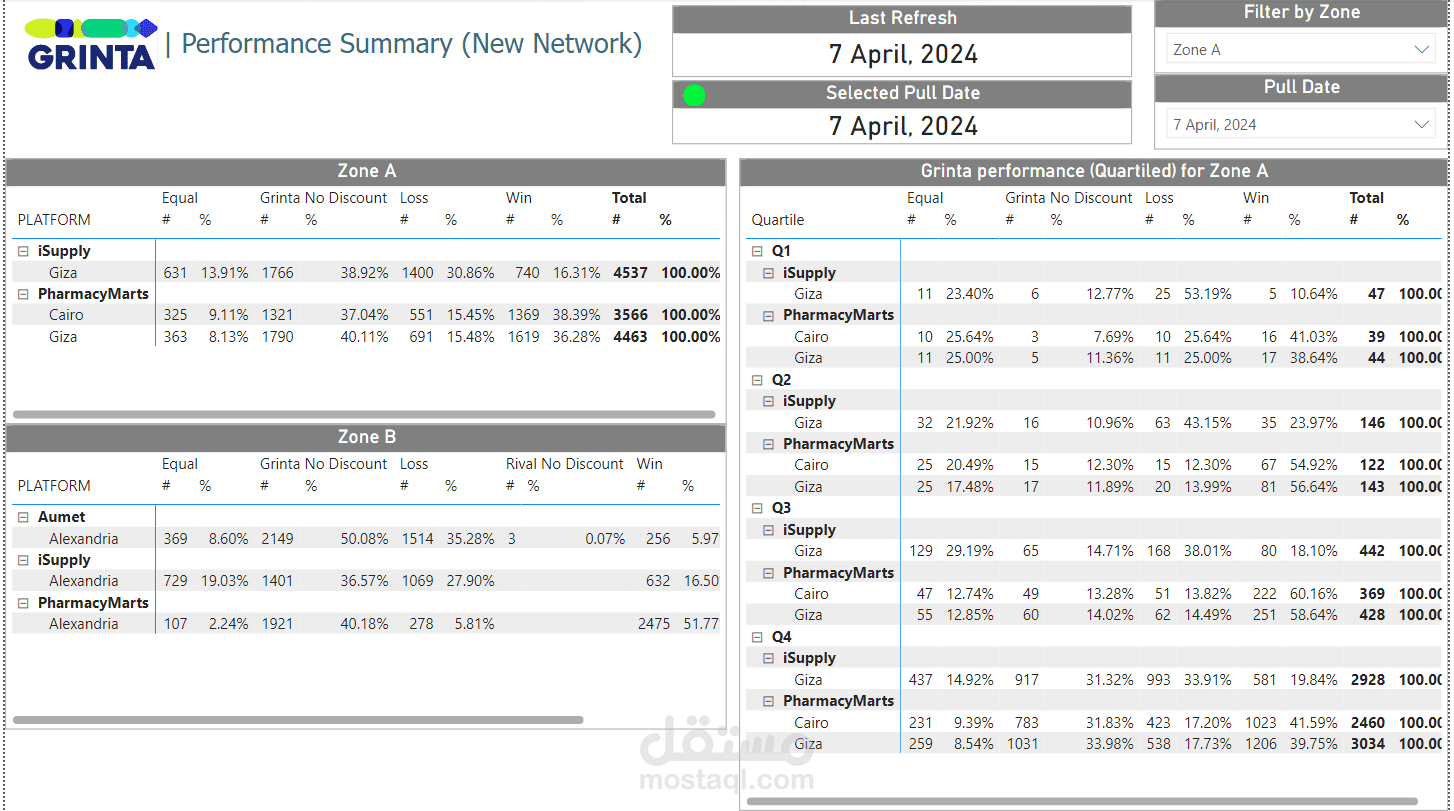Click the Filter by Zone header label
This screenshot has height=811, width=1454.
point(1301,13)
